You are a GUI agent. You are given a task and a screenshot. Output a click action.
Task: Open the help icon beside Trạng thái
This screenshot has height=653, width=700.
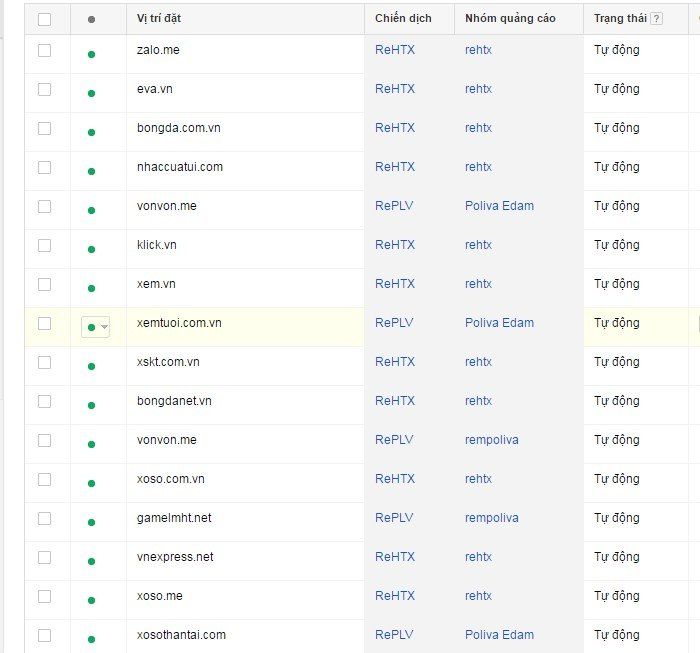(x=656, y=19)
